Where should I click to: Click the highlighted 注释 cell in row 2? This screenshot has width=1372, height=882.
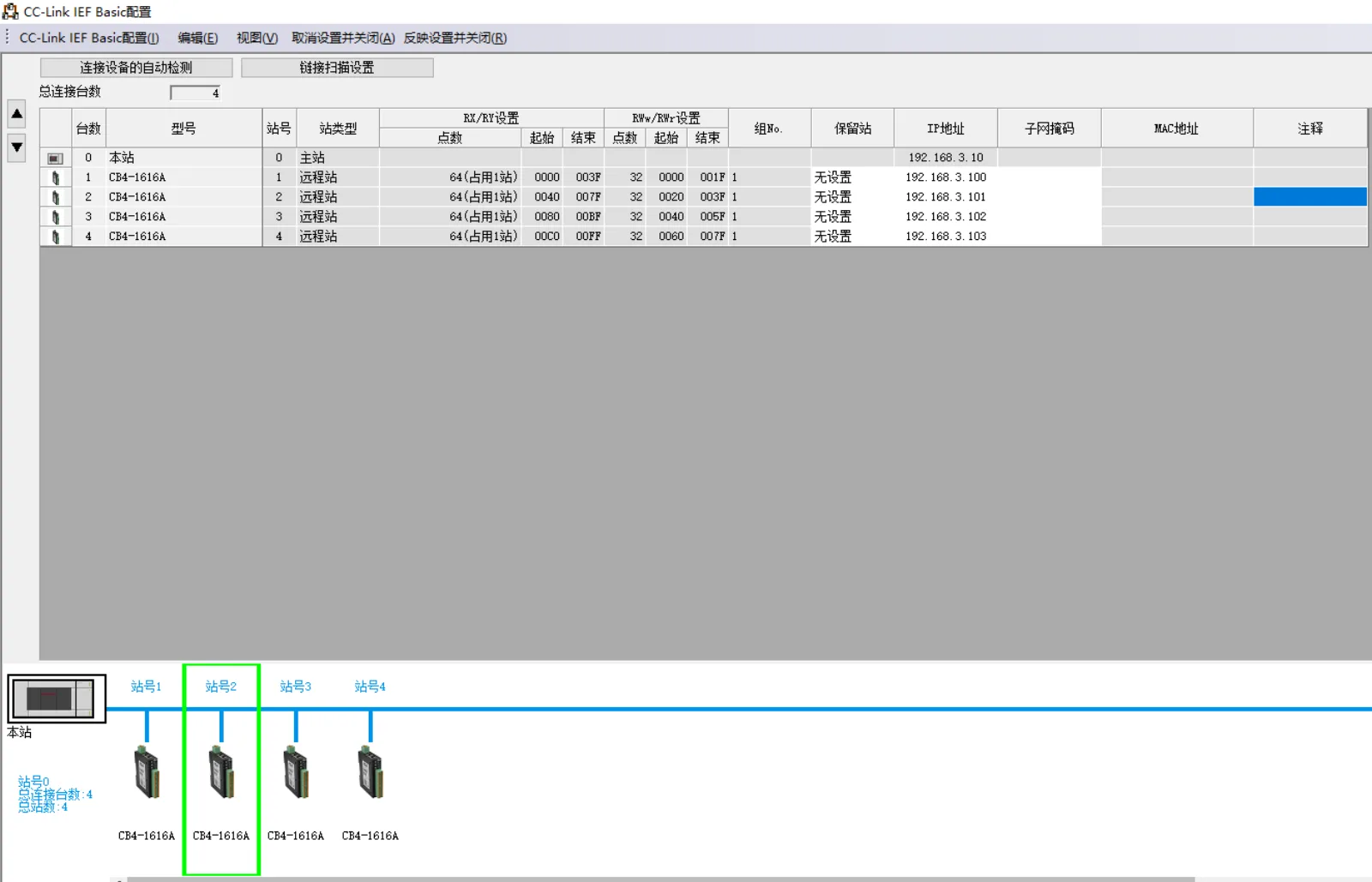[1310, 197]
